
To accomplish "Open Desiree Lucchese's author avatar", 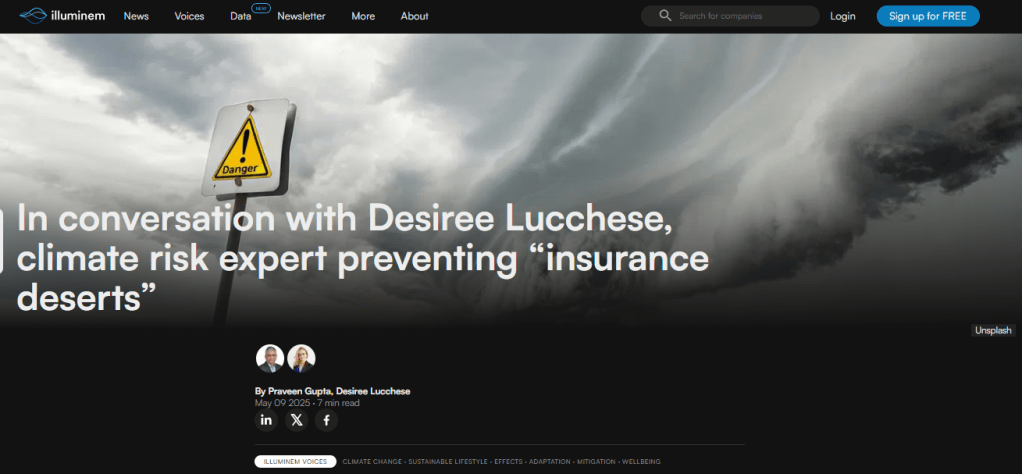I will point(301,358).
